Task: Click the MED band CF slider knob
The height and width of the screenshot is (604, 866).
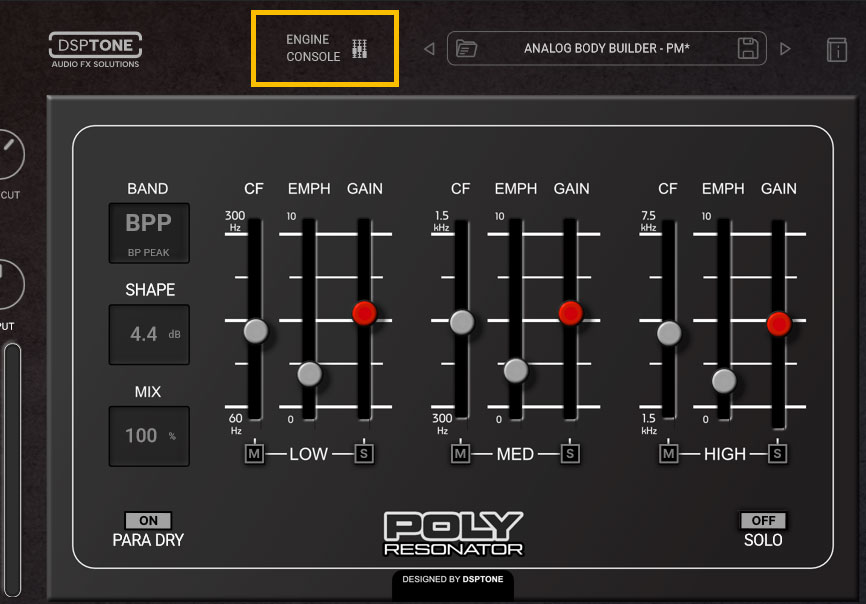Action: tap(462, 322)
